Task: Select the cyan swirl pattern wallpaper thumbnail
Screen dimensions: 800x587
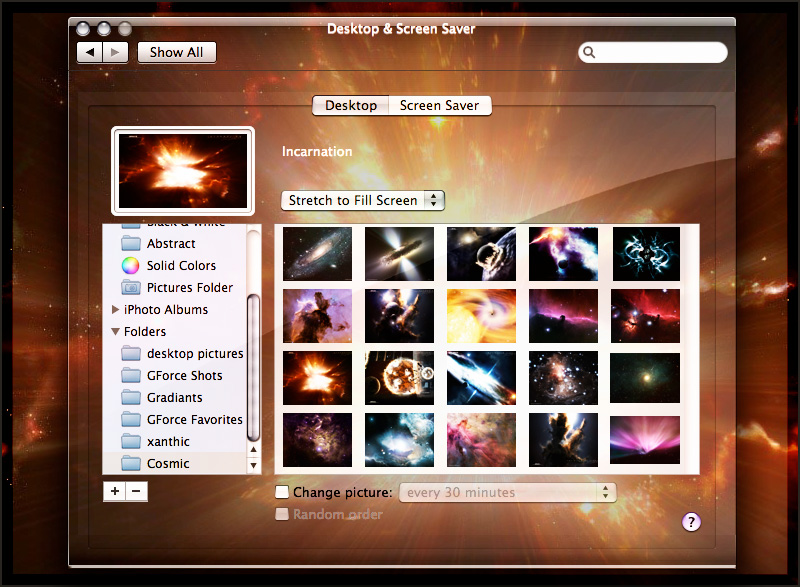Action: [x=646, y=254]
